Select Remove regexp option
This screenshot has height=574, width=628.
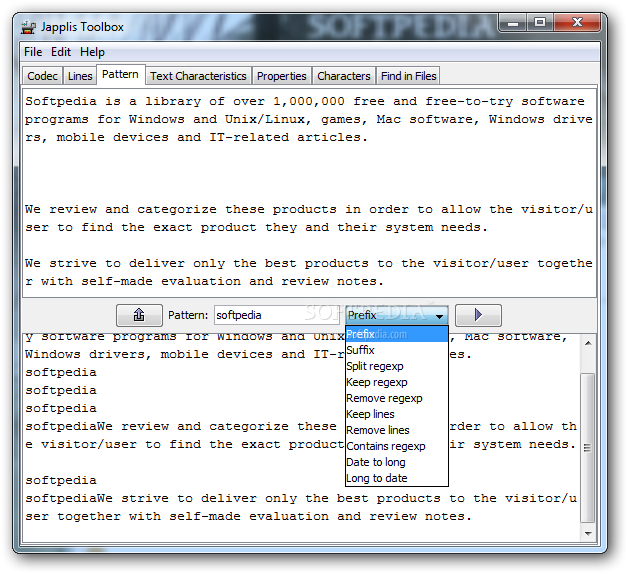pyautogui.click(x=397, y=398)
